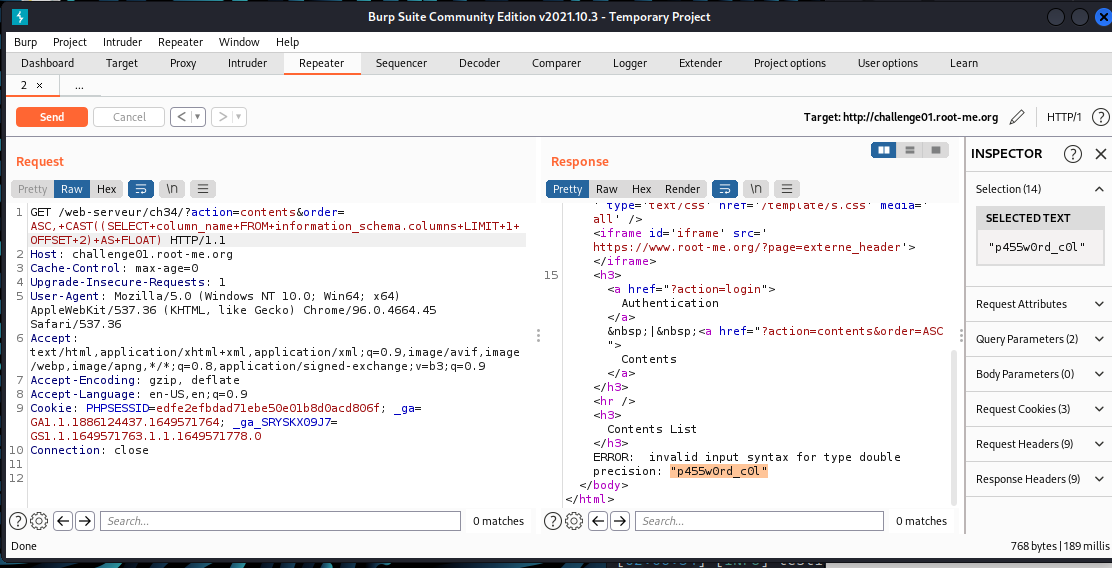Viewport: 1112px width, 568px height.
Task: Switch to the Dashboard tab
Action: click(x=48, y=63)
